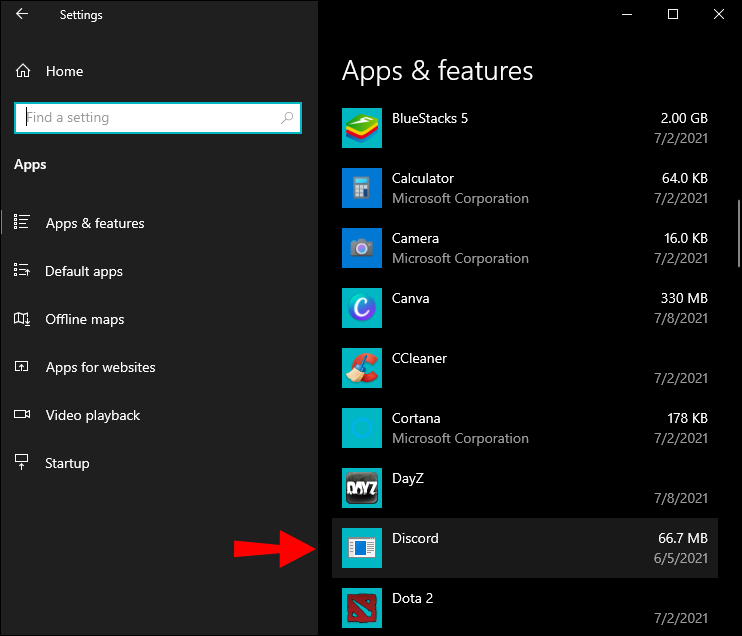Click the Offline maps icon

pos(22,318)
